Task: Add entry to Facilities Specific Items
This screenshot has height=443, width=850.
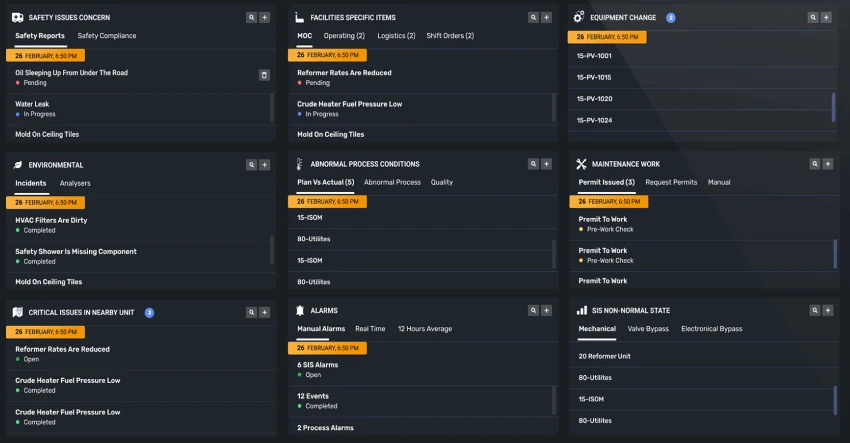Action: (x=546, y=17)
